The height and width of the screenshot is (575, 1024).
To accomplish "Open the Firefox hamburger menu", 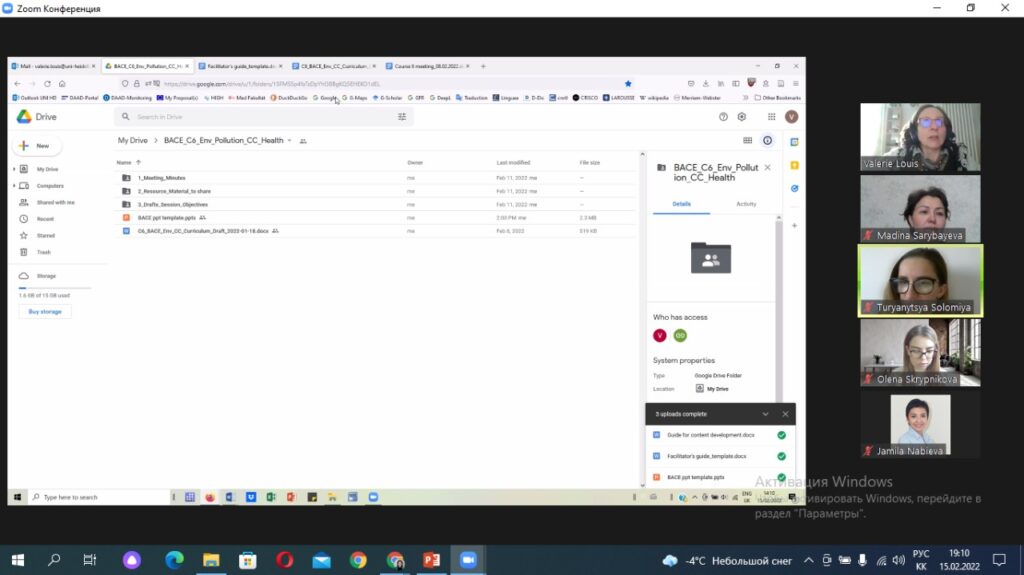I will click(x=795, y=84).
